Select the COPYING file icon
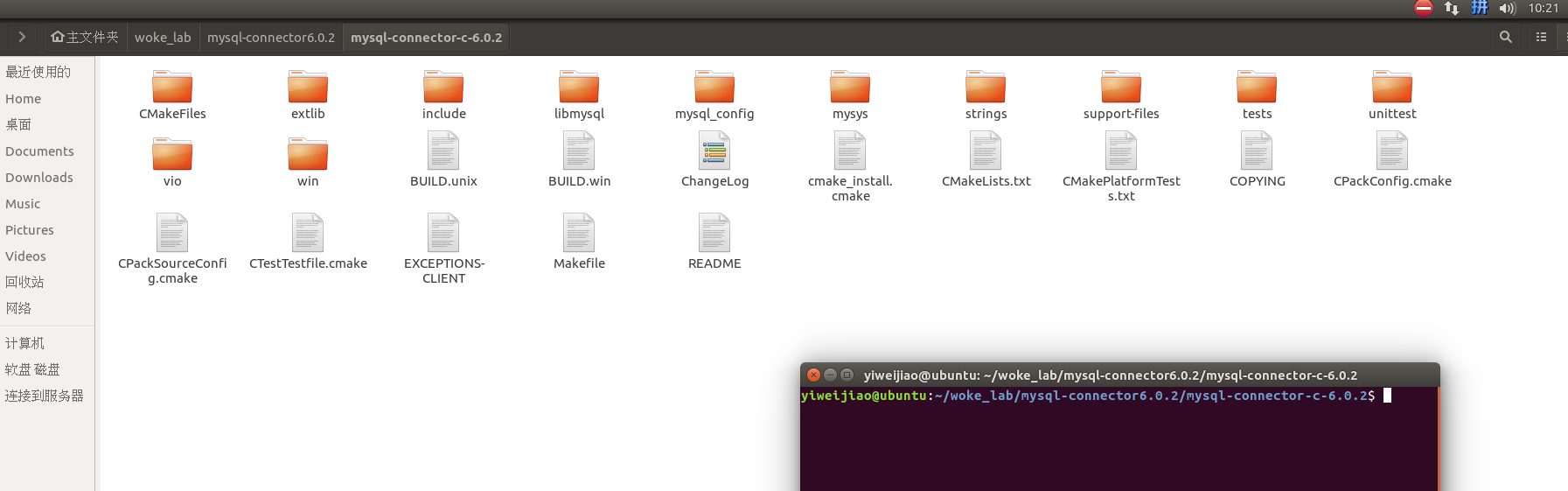Screen dimensions: 1568x491 point(1257,151)
